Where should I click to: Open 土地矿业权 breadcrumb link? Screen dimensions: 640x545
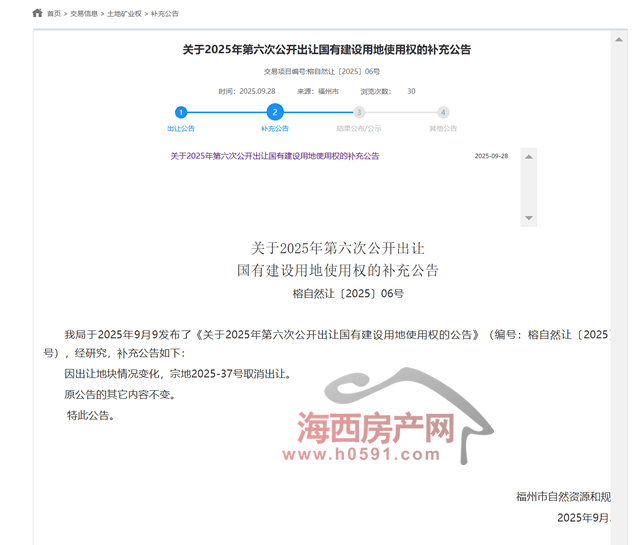point(124,14)
